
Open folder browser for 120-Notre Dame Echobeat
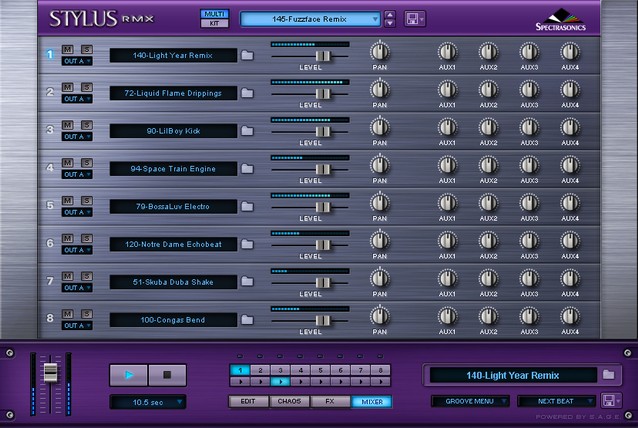247,244
